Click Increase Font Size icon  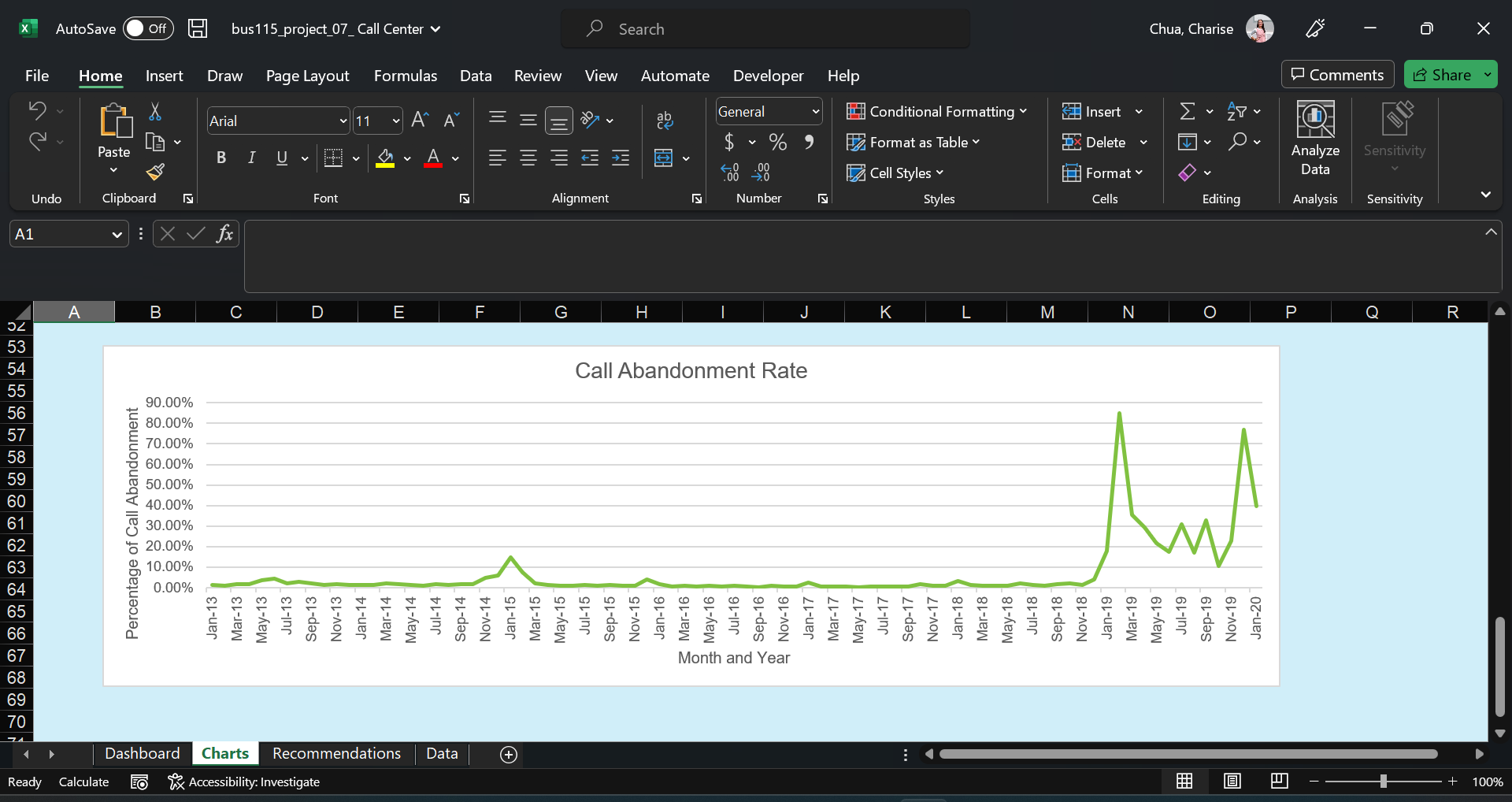(420, 120)
